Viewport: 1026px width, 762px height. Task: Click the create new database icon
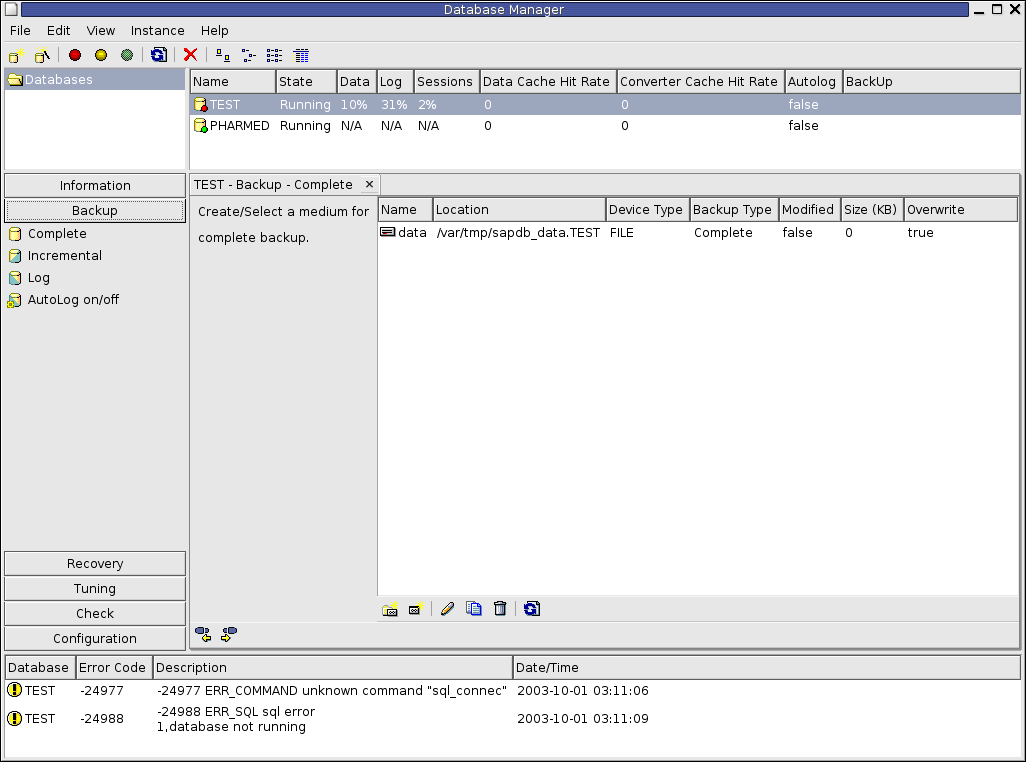(x=17, y=55)
